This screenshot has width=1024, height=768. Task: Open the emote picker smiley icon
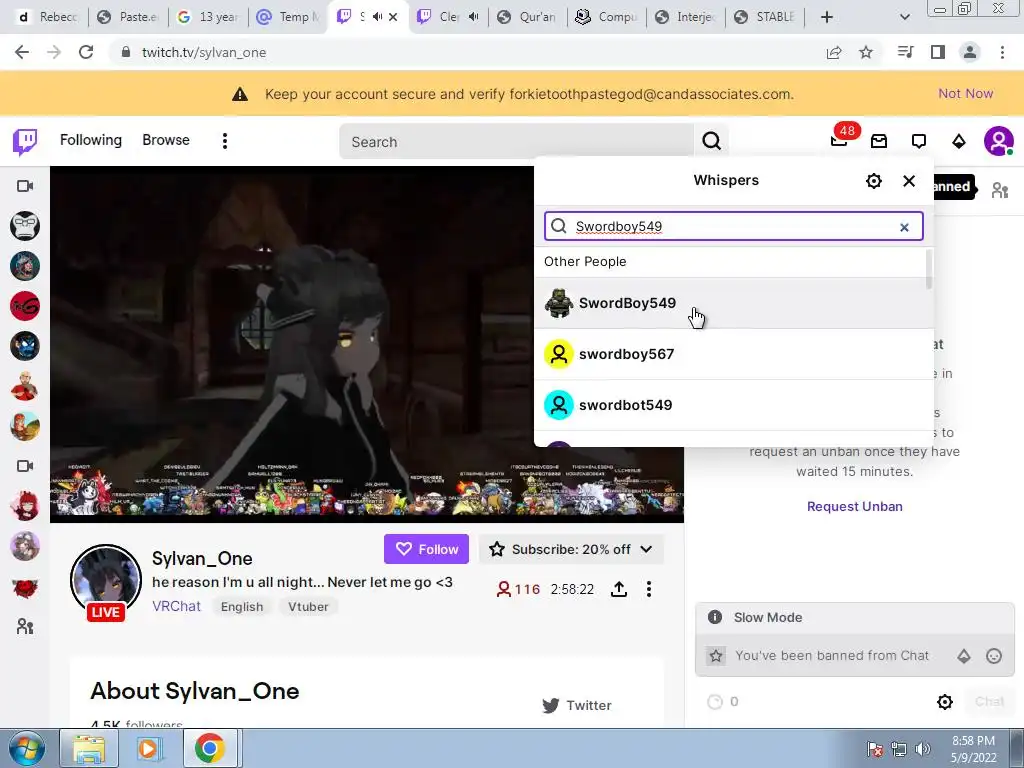tap(994, 656)
